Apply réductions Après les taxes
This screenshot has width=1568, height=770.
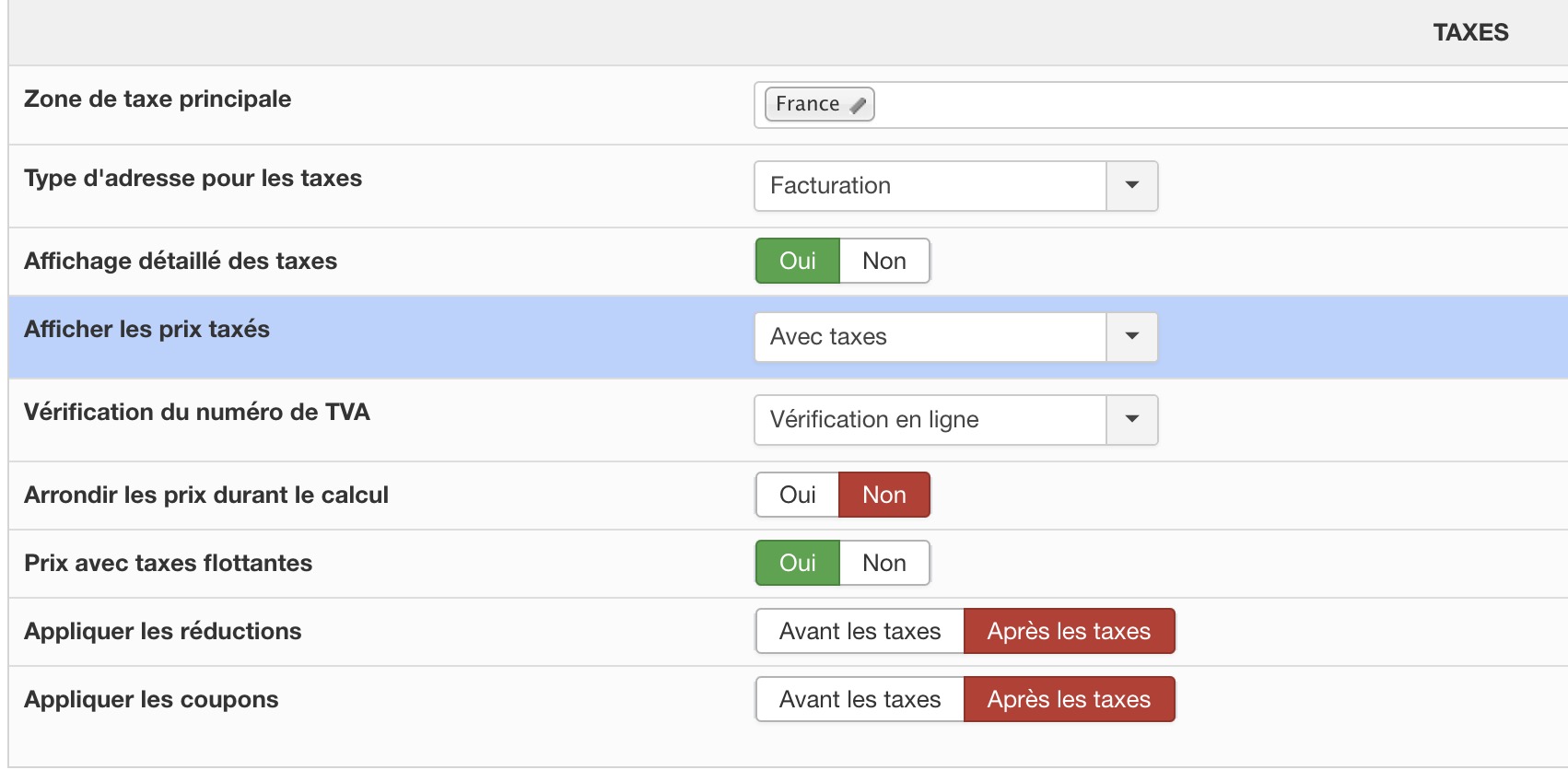pyautogui.click(x=1069, y=632)
